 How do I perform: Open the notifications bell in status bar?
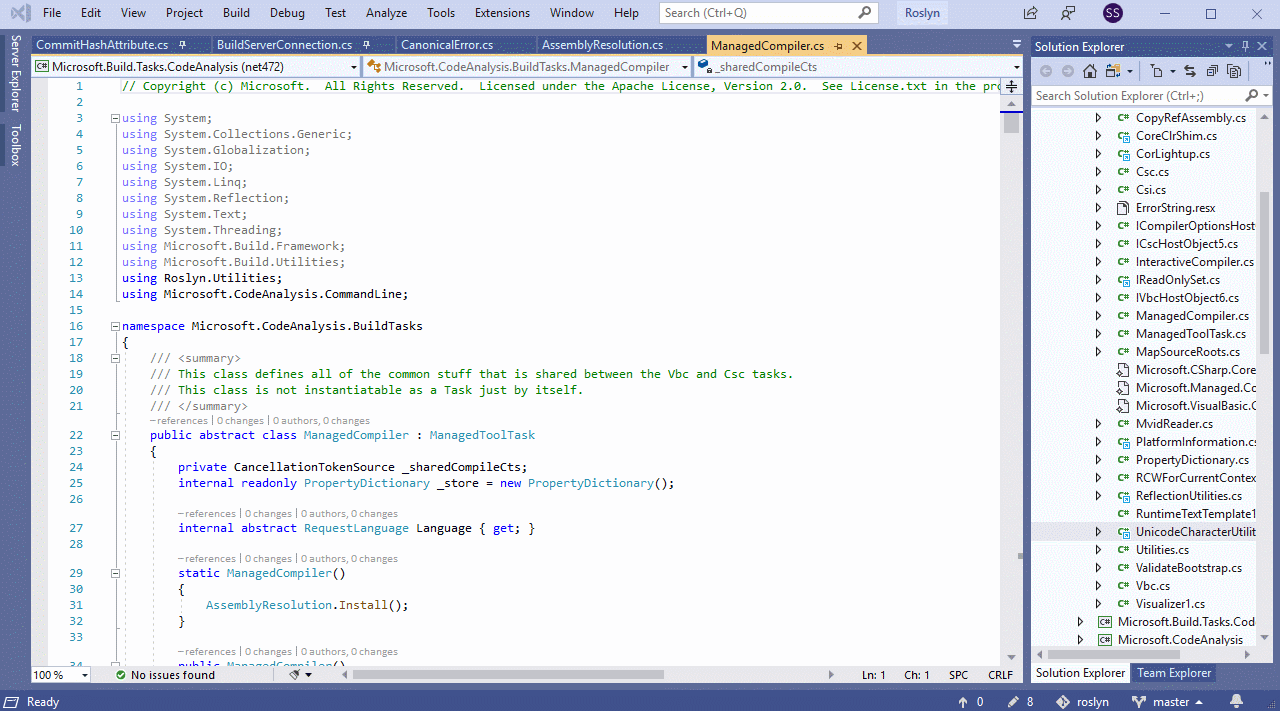point(1236,701)
